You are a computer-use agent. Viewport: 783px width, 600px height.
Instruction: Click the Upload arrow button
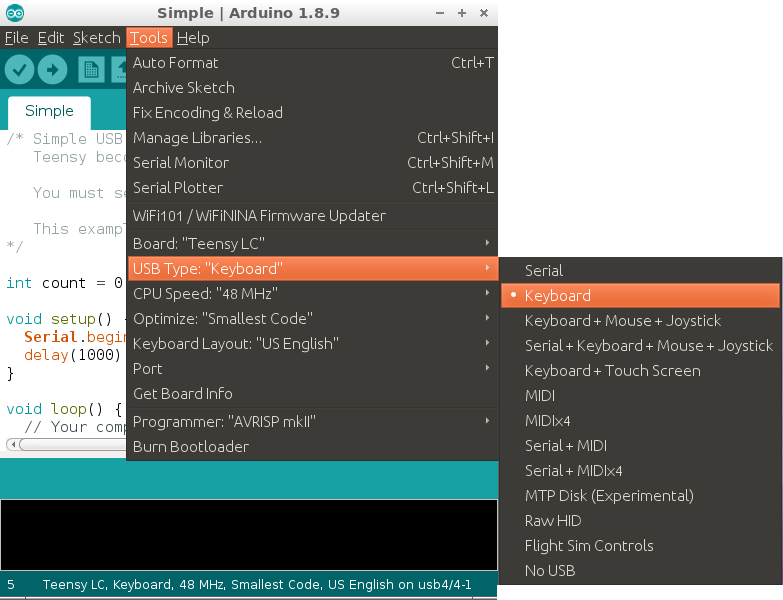pos(52,69)
